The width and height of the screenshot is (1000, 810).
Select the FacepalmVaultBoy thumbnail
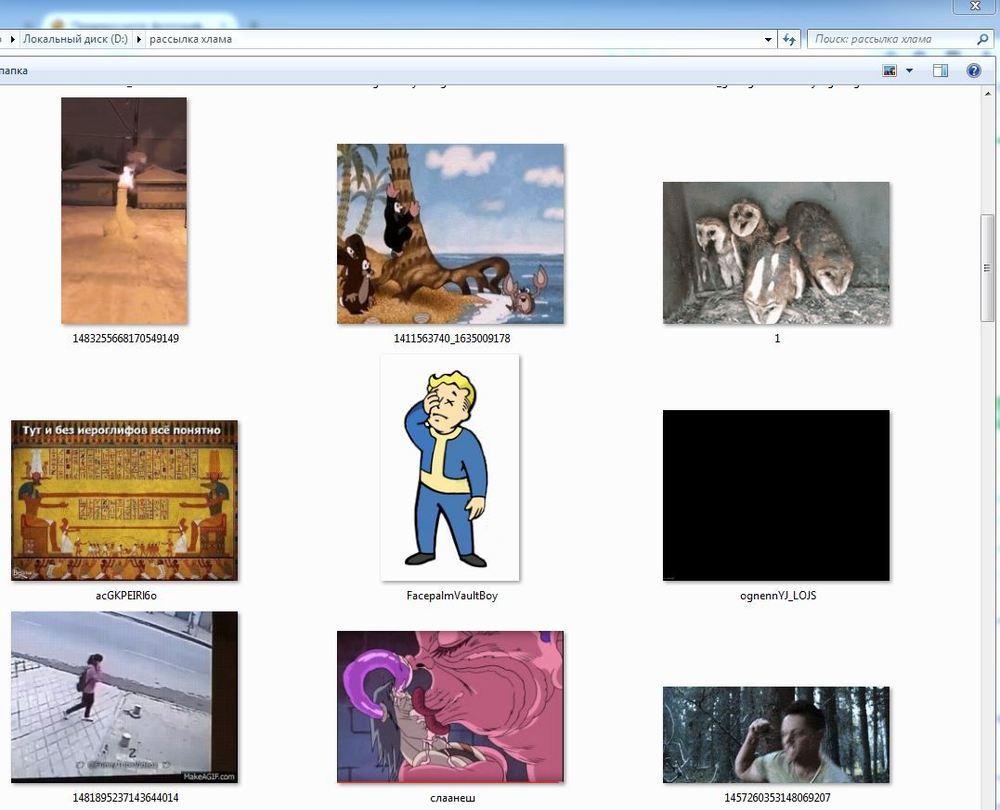click(450, 468)
